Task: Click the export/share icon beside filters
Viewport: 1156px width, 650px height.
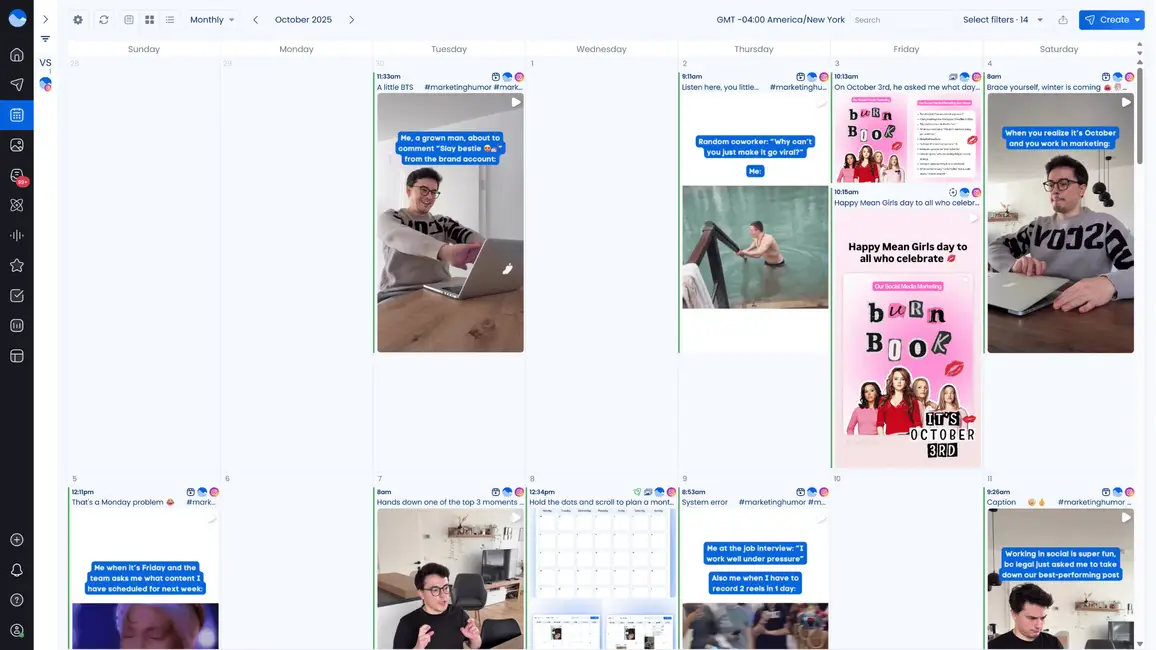Action: coord(1063,20)
